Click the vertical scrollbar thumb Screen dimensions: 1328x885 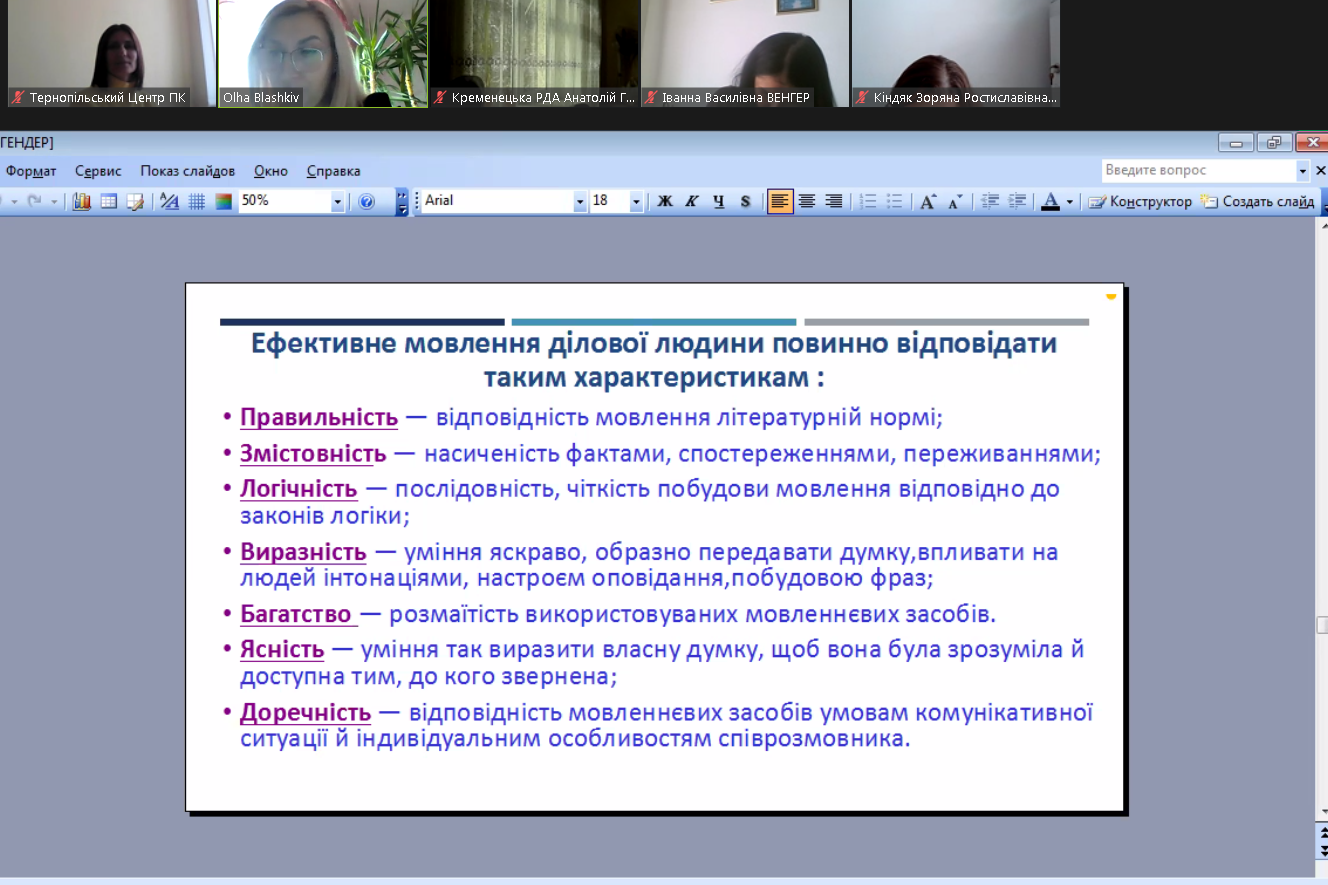1322,625
